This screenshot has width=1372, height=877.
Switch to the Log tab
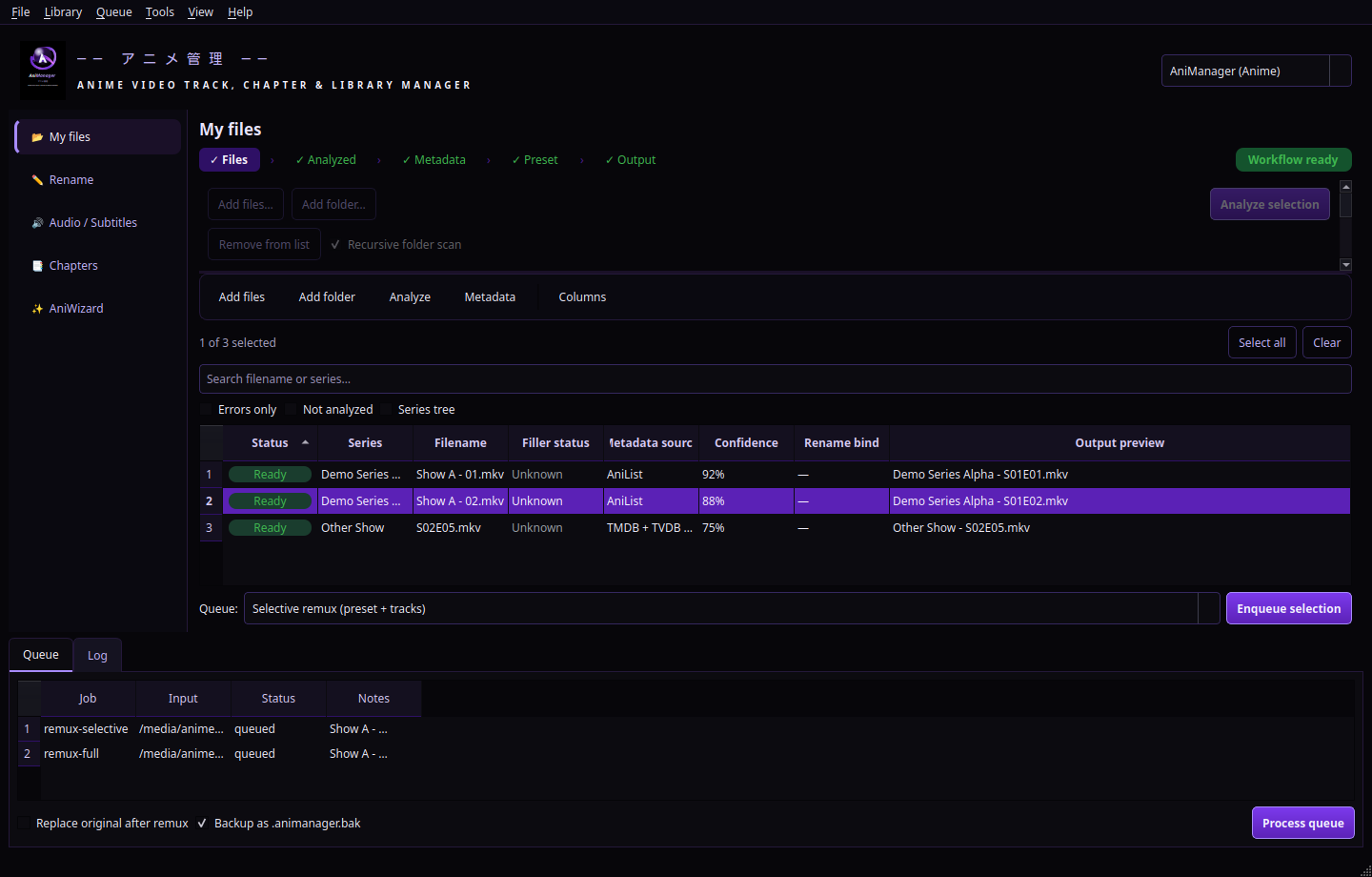(97, 655)
